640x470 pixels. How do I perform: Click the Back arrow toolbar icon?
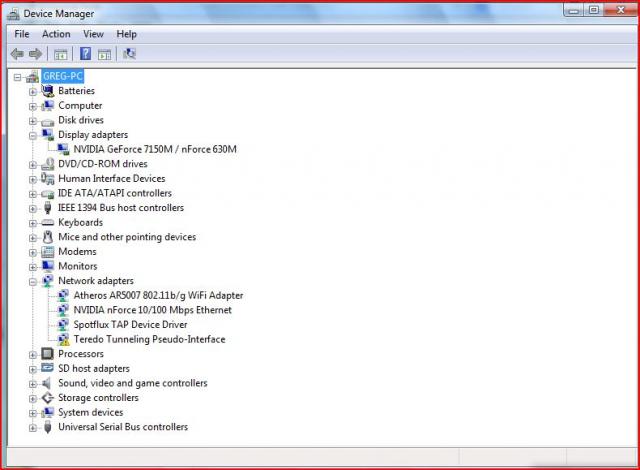16,54
